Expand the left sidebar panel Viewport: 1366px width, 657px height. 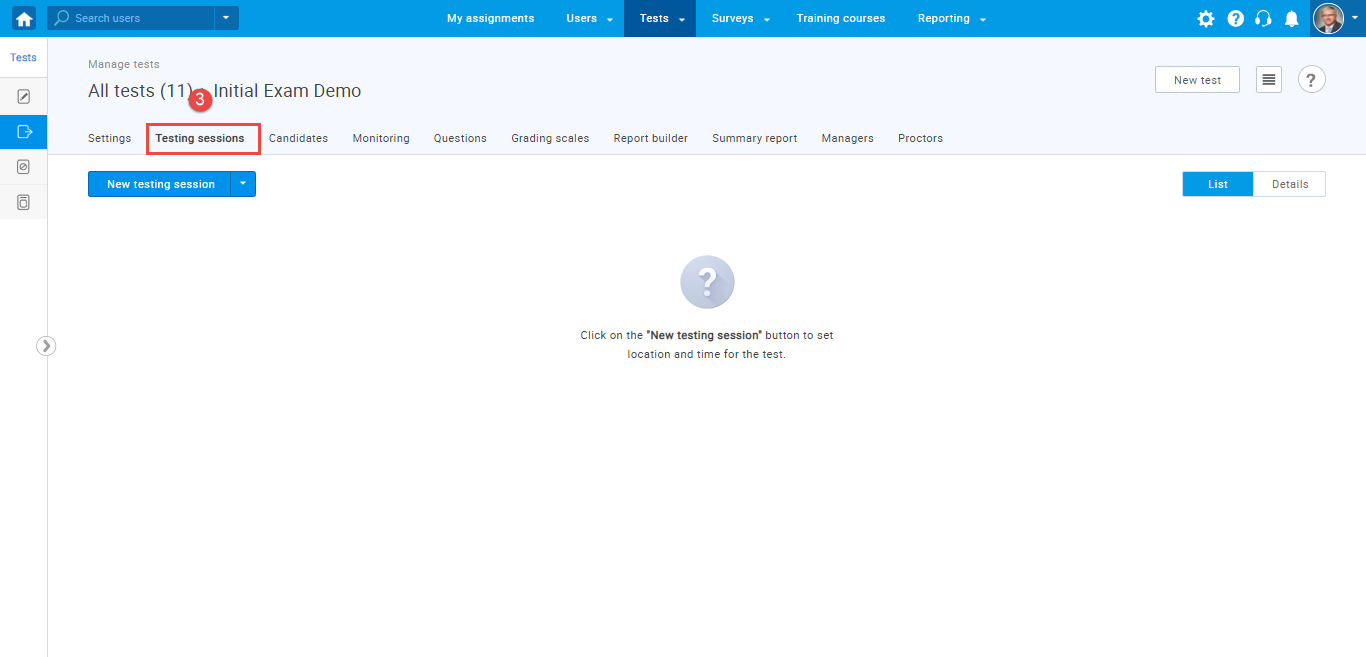(x=46, y=345)
